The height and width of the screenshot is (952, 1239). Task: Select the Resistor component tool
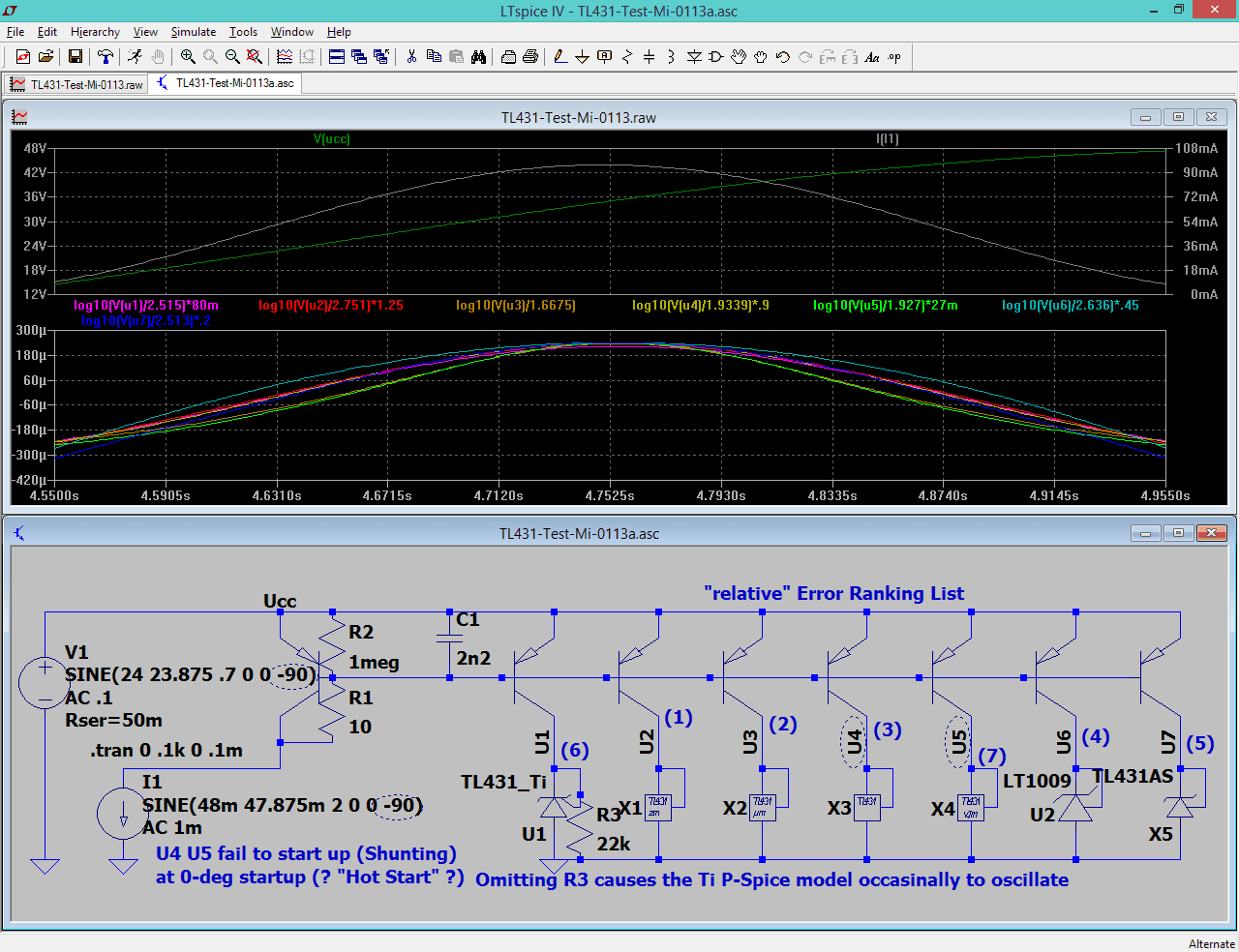point(626,57)
